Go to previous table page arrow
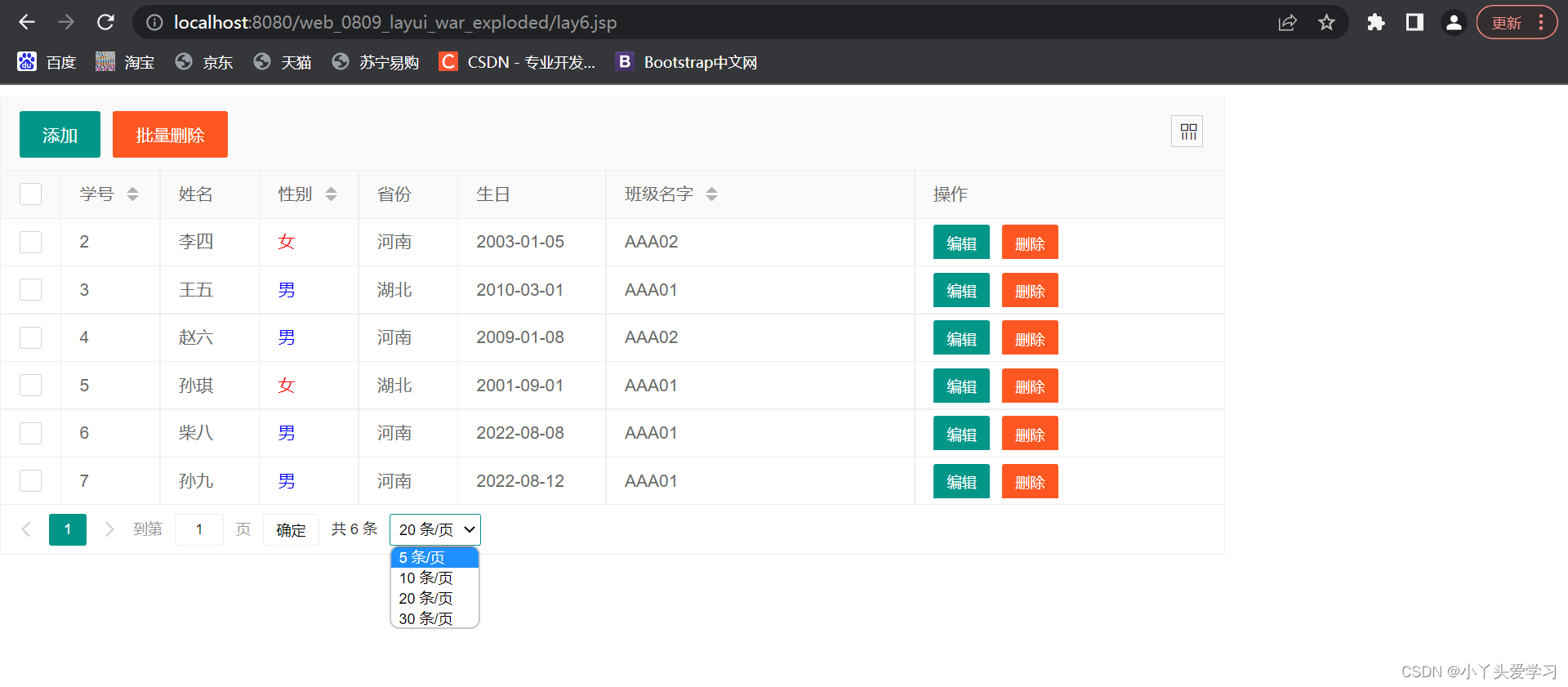 coord(26,529)
